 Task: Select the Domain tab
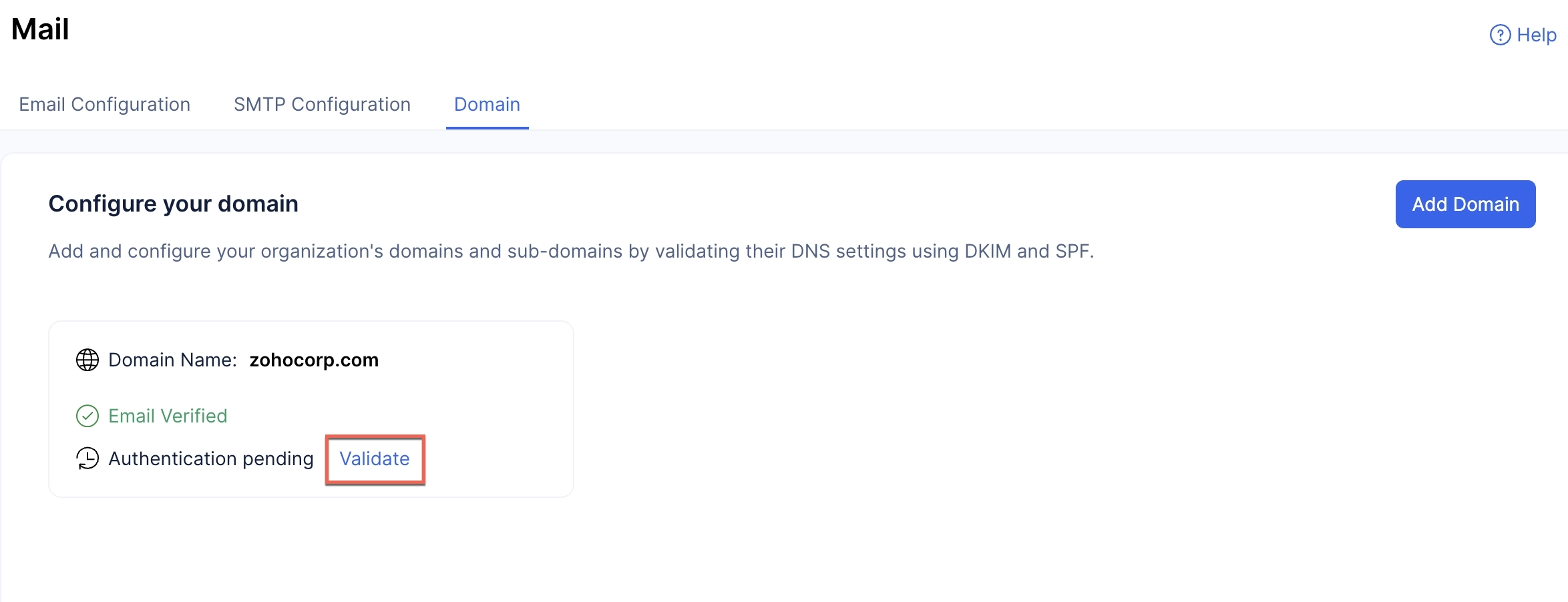(487, 104)
